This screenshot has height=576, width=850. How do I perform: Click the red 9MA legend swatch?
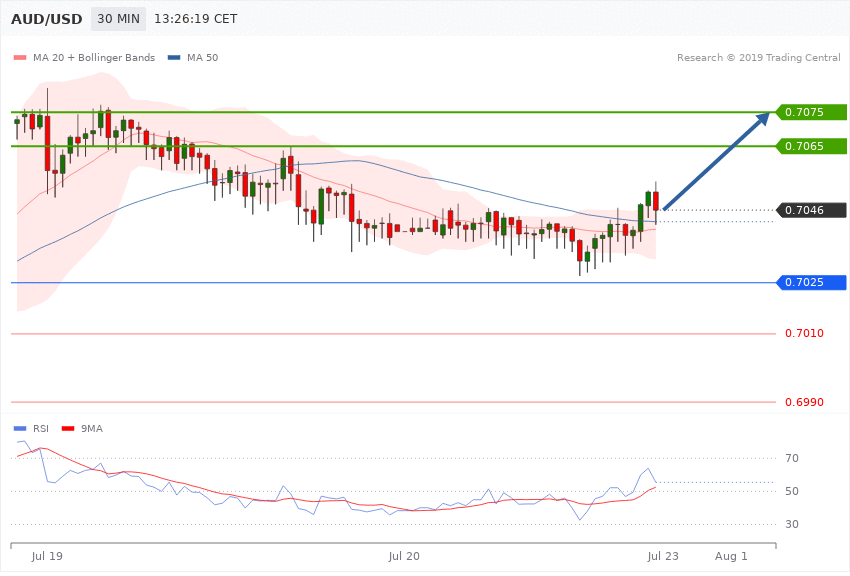pos(68,429)
